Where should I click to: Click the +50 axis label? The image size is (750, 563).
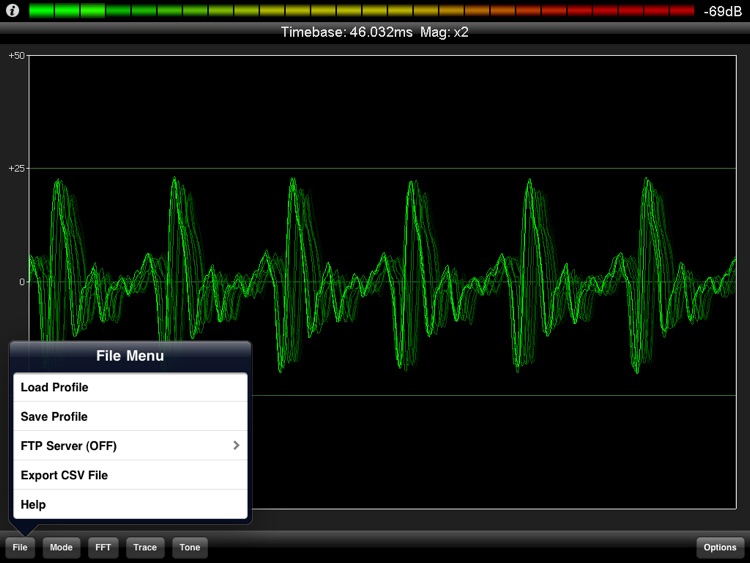coord(16,55)
